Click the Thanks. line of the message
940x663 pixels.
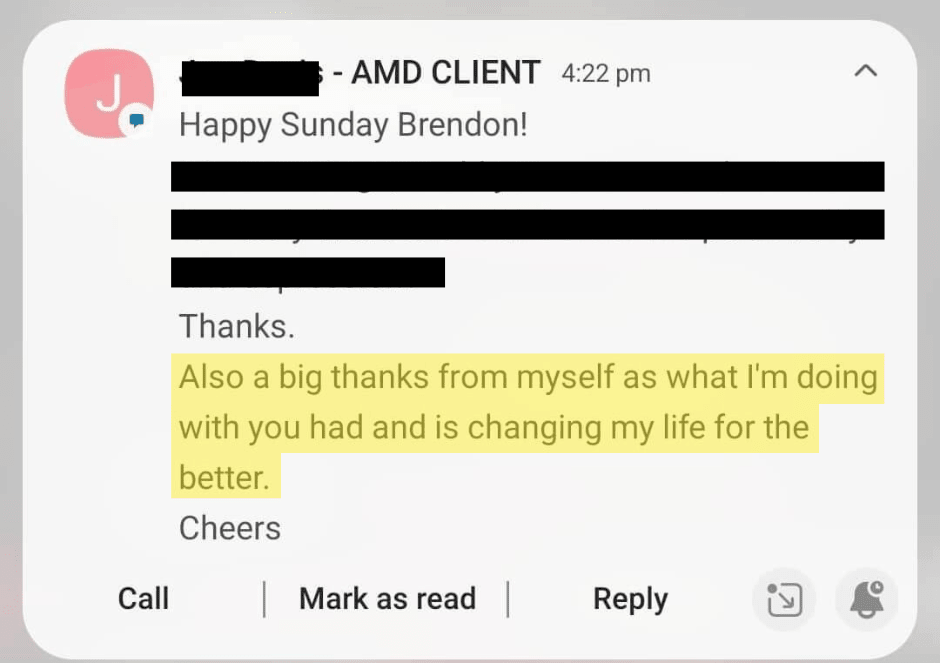tap(237, 327)
